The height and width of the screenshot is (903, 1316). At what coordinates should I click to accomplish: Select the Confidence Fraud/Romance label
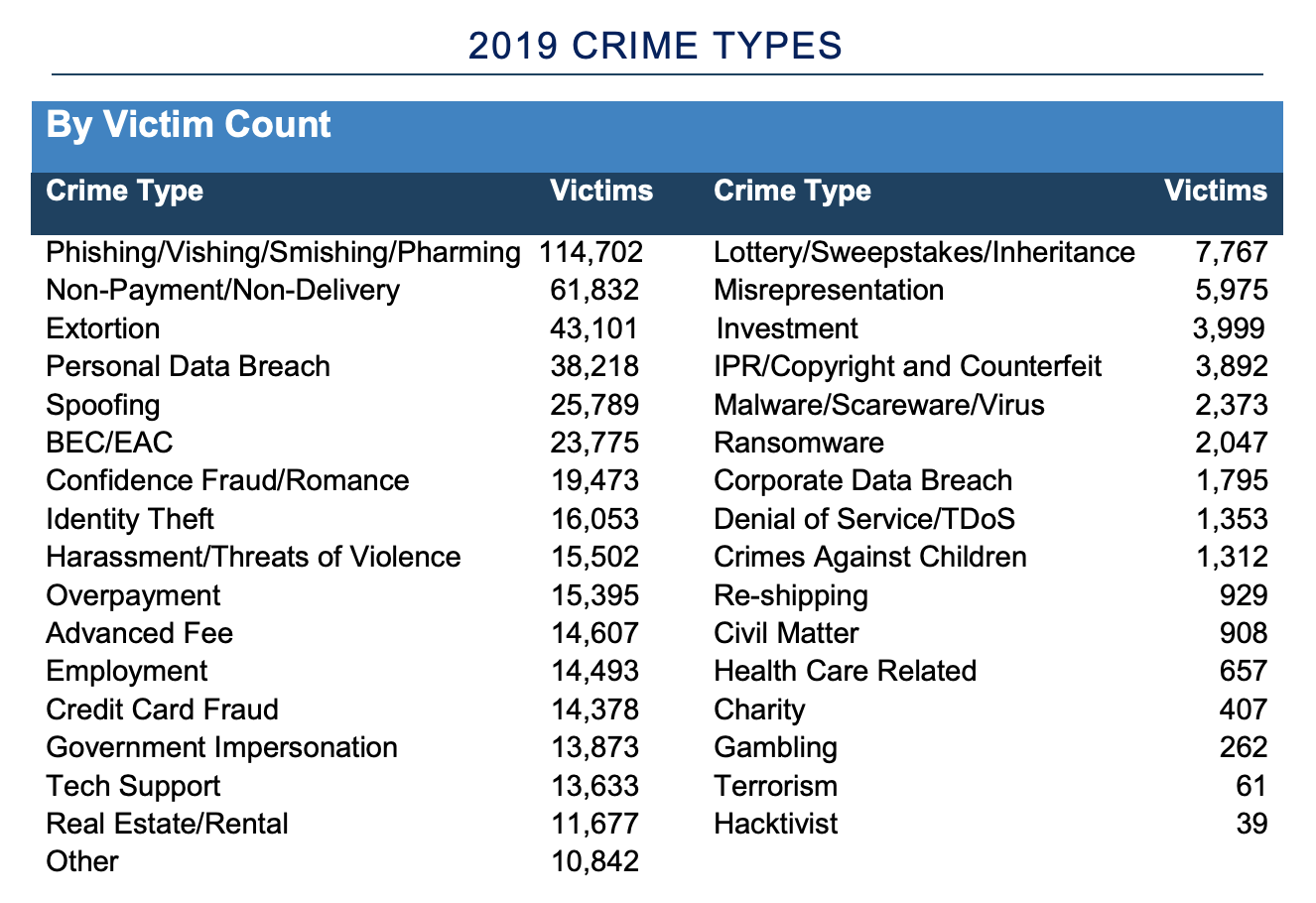pyautogui.click(x=227, y=480)
